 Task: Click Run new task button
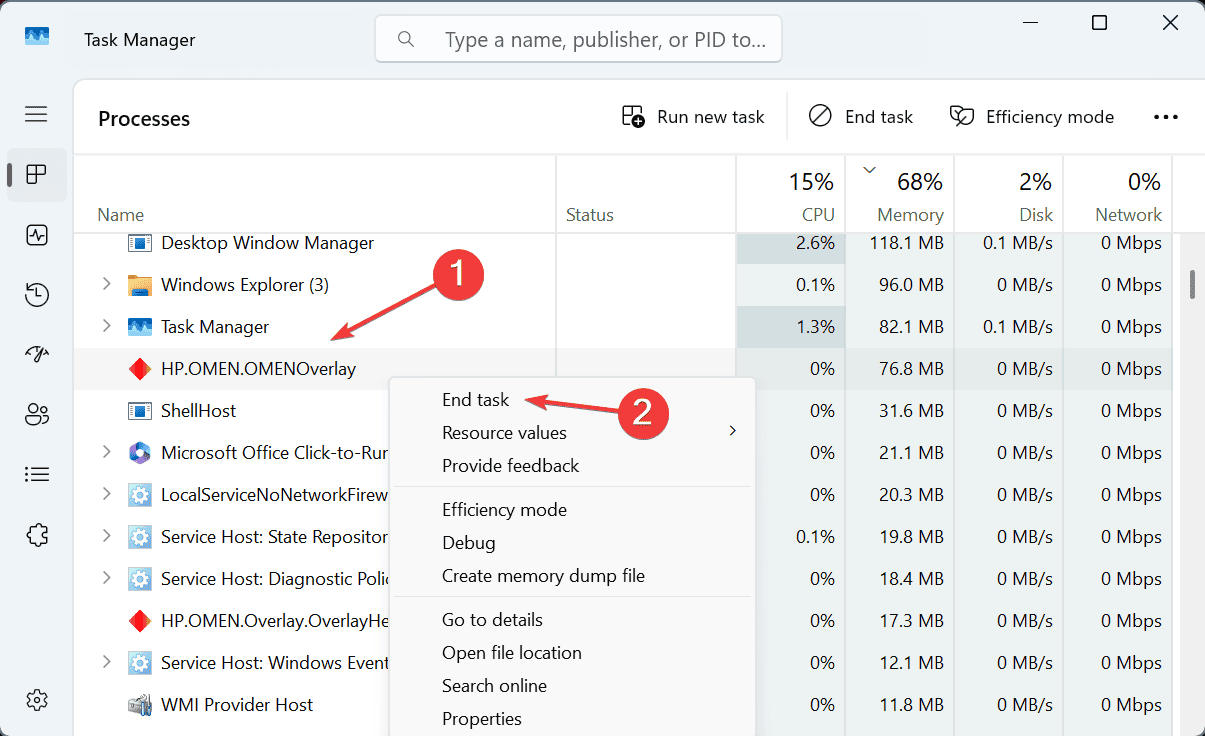point(693,117)
